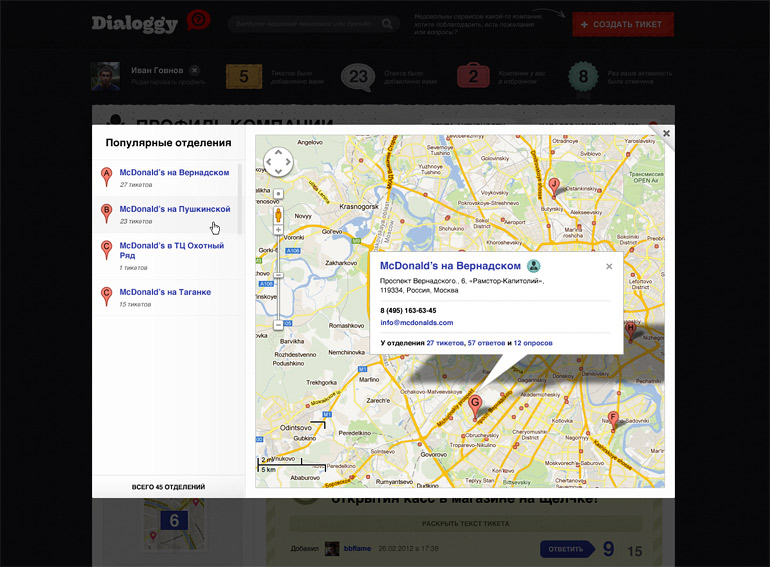Open McDonald's на Таганке branch link

[165, 292]
